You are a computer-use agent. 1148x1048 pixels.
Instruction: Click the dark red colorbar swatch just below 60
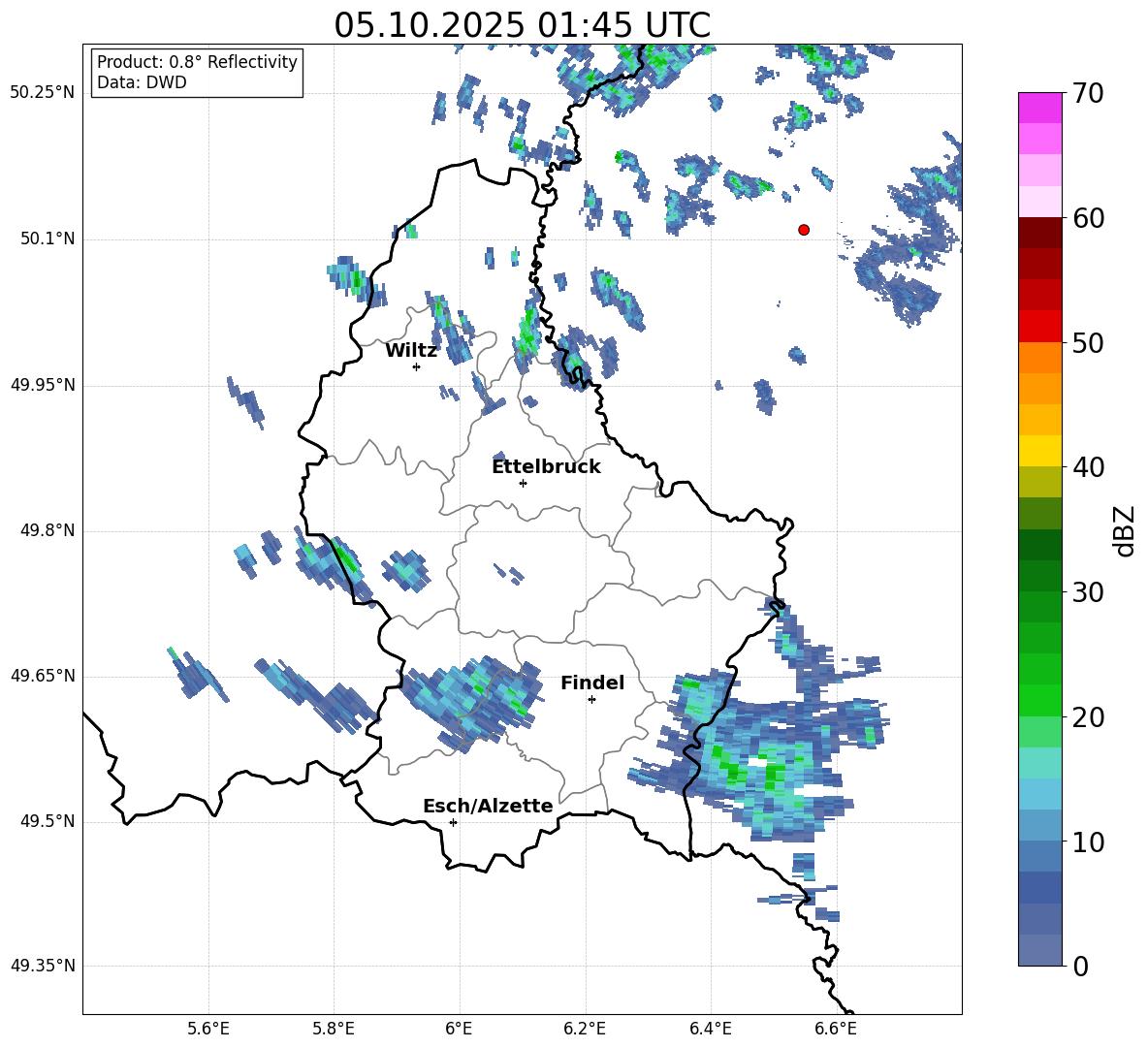click(1040, 234)
